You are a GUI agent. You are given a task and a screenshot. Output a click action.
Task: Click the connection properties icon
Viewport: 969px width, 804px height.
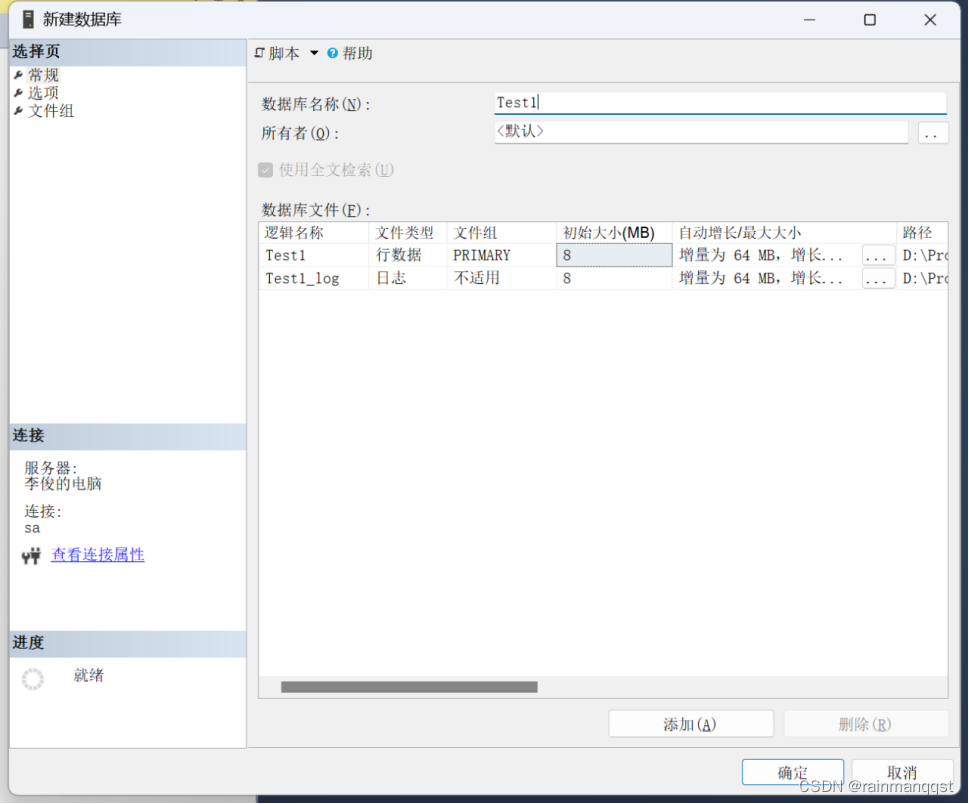coord(31,556)
